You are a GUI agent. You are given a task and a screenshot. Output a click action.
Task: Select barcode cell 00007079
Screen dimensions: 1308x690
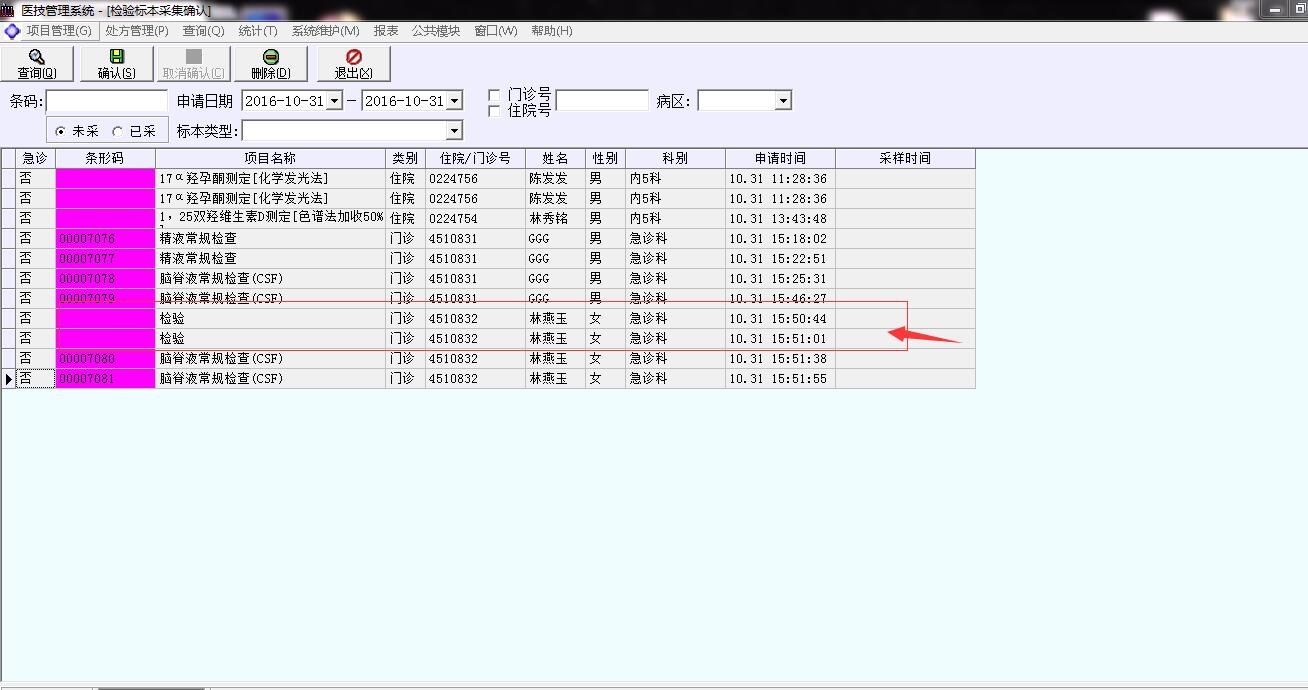(x=105, y=299)
